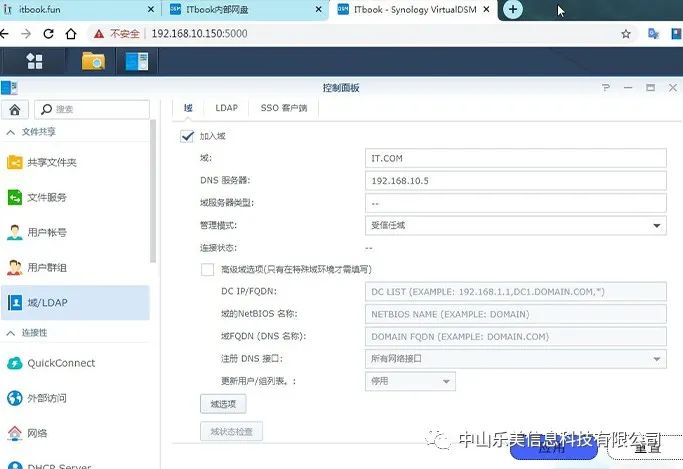Click the Control Panel window title icon
This screenshot has height=469, width=683.
tap(9, 88)
